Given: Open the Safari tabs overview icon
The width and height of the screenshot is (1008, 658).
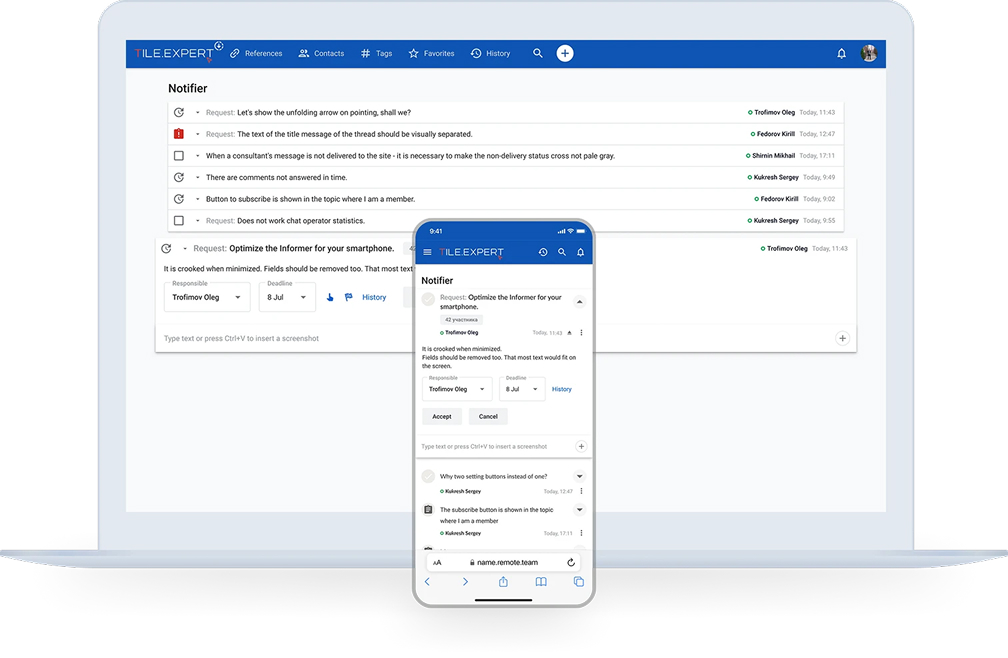Looking at the screenshot, I should (579, 582).
